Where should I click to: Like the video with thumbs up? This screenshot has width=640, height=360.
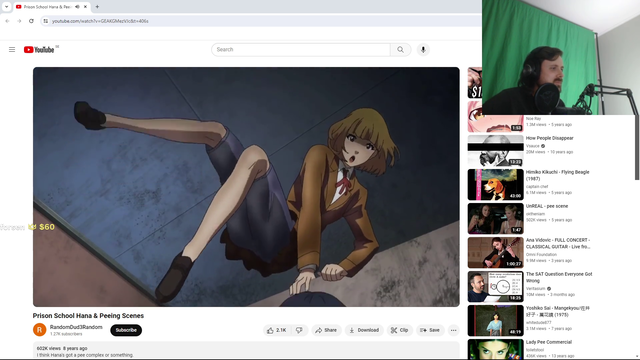point(277,330)
